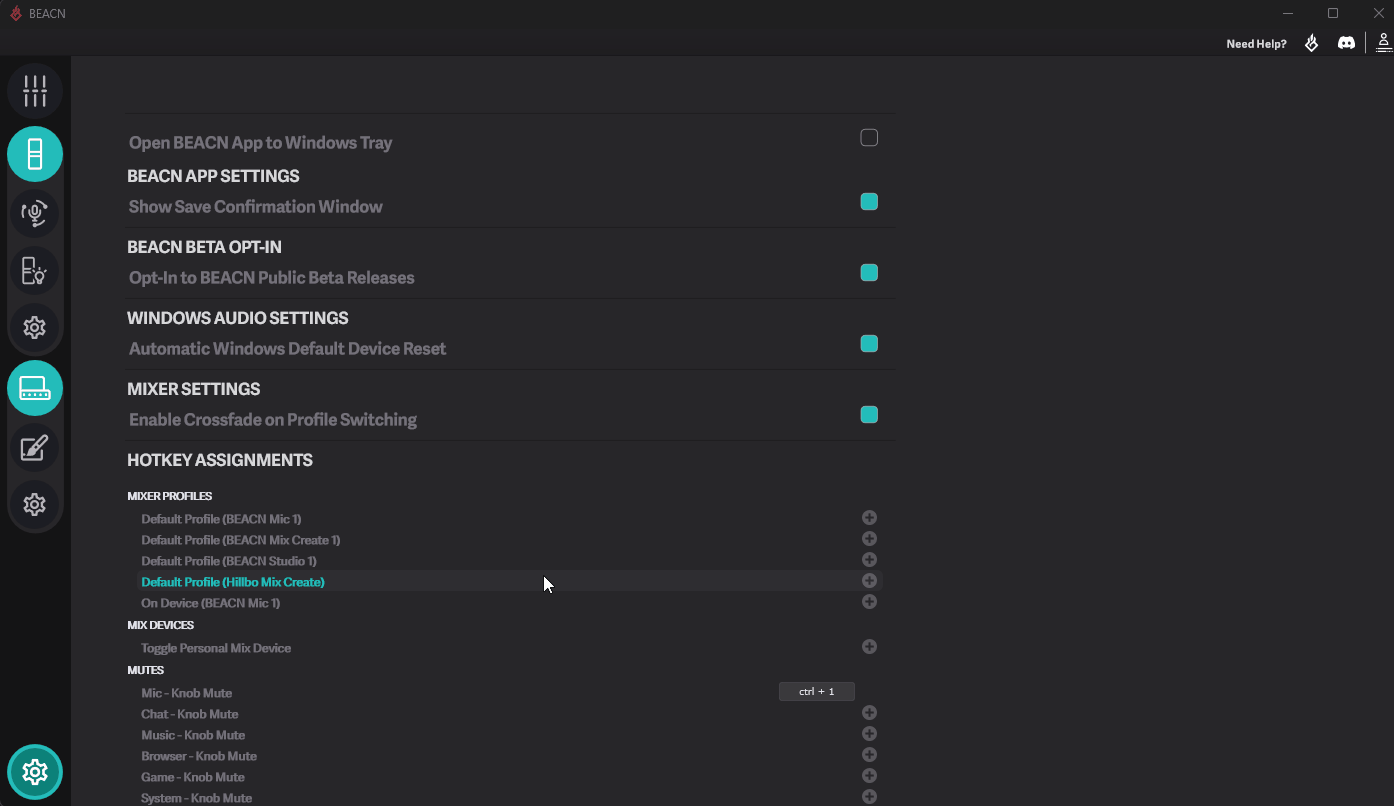Select Mic - Knob Mute row
Viewport: 1394px width, 806px height.
click(510, 693)
